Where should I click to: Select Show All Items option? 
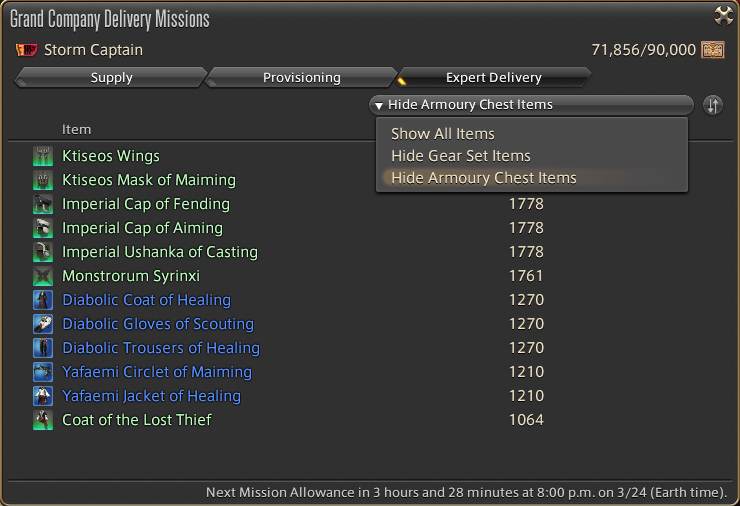point(443,134)
